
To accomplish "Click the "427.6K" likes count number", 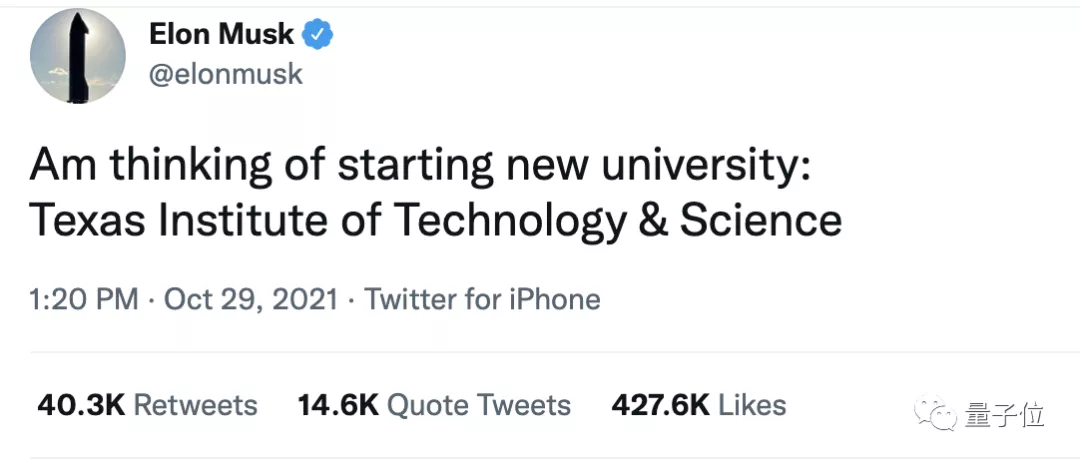I will coord(660,405).
